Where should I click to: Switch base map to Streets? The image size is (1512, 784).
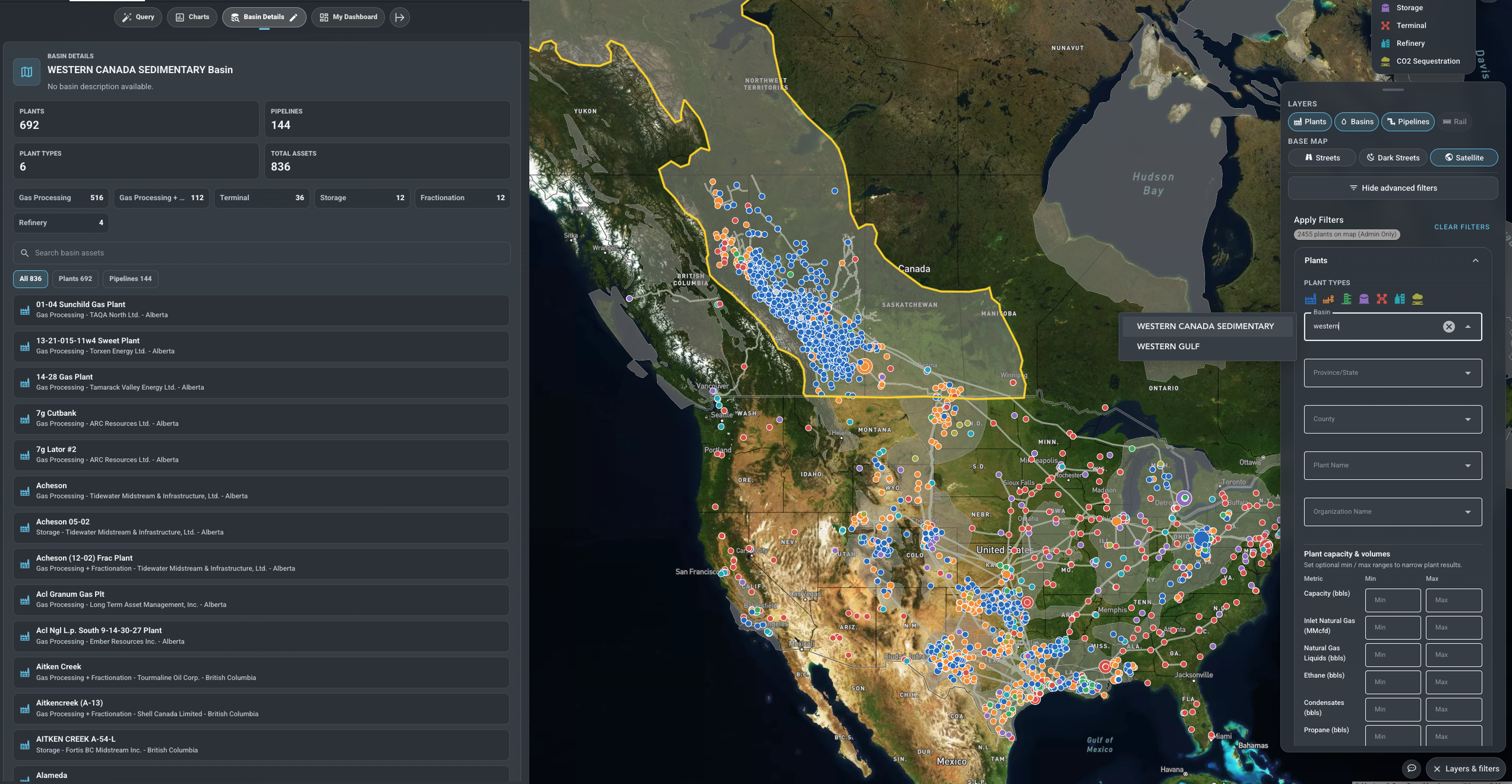[1322, 158]
